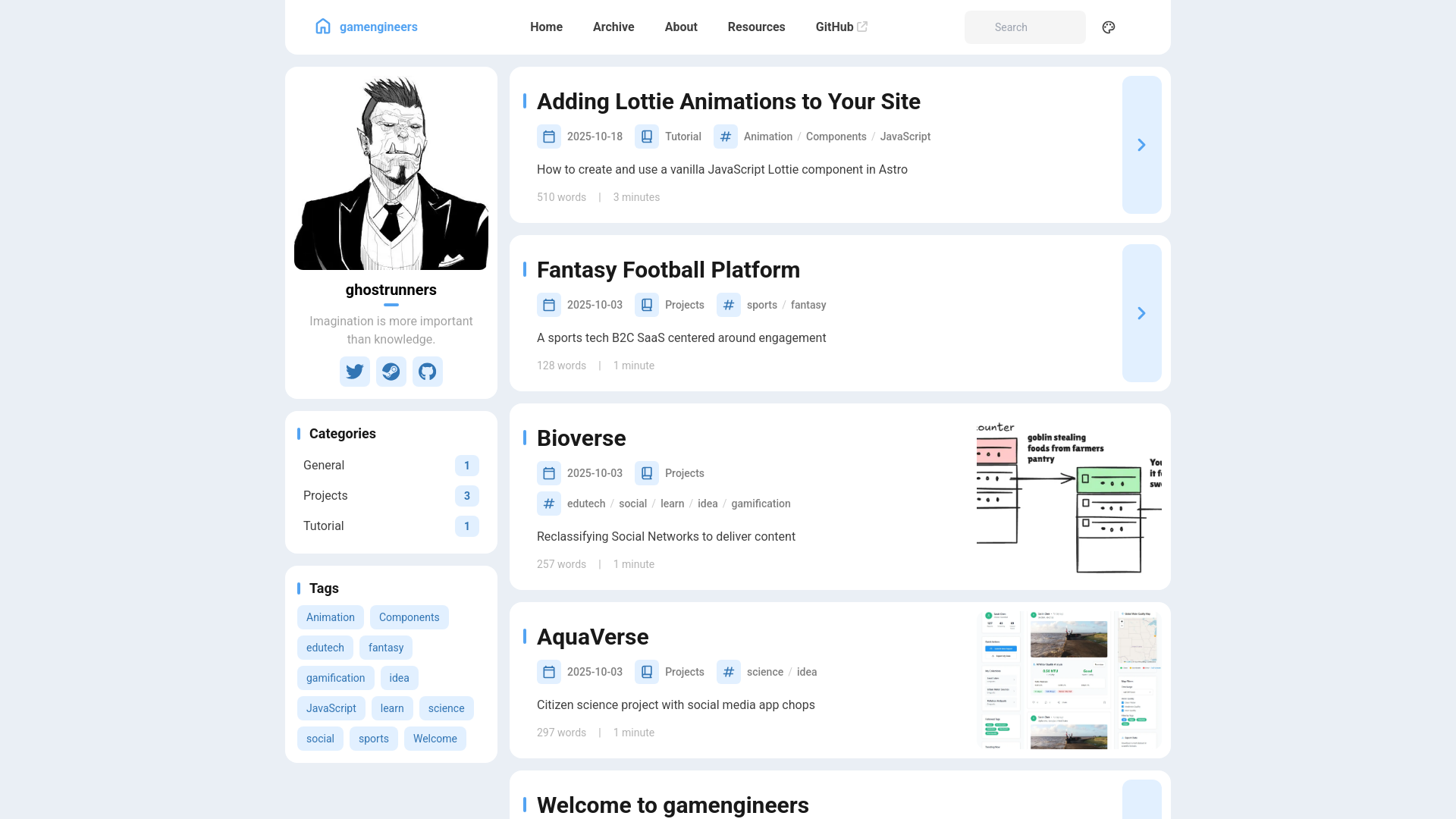Click the Bioverse hashtag tags icon
The height and width of the screenshot is (819, 1456).
click(549, 504)
